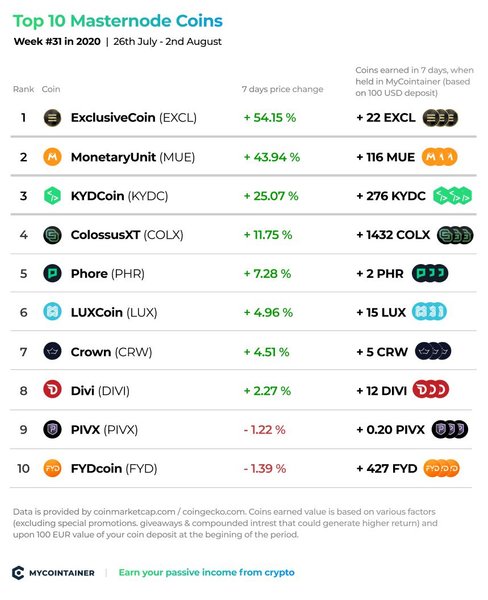Click the '7 days price change' column header
The image size is (488, 600).
pyautogui.click(x=282, y=89)
